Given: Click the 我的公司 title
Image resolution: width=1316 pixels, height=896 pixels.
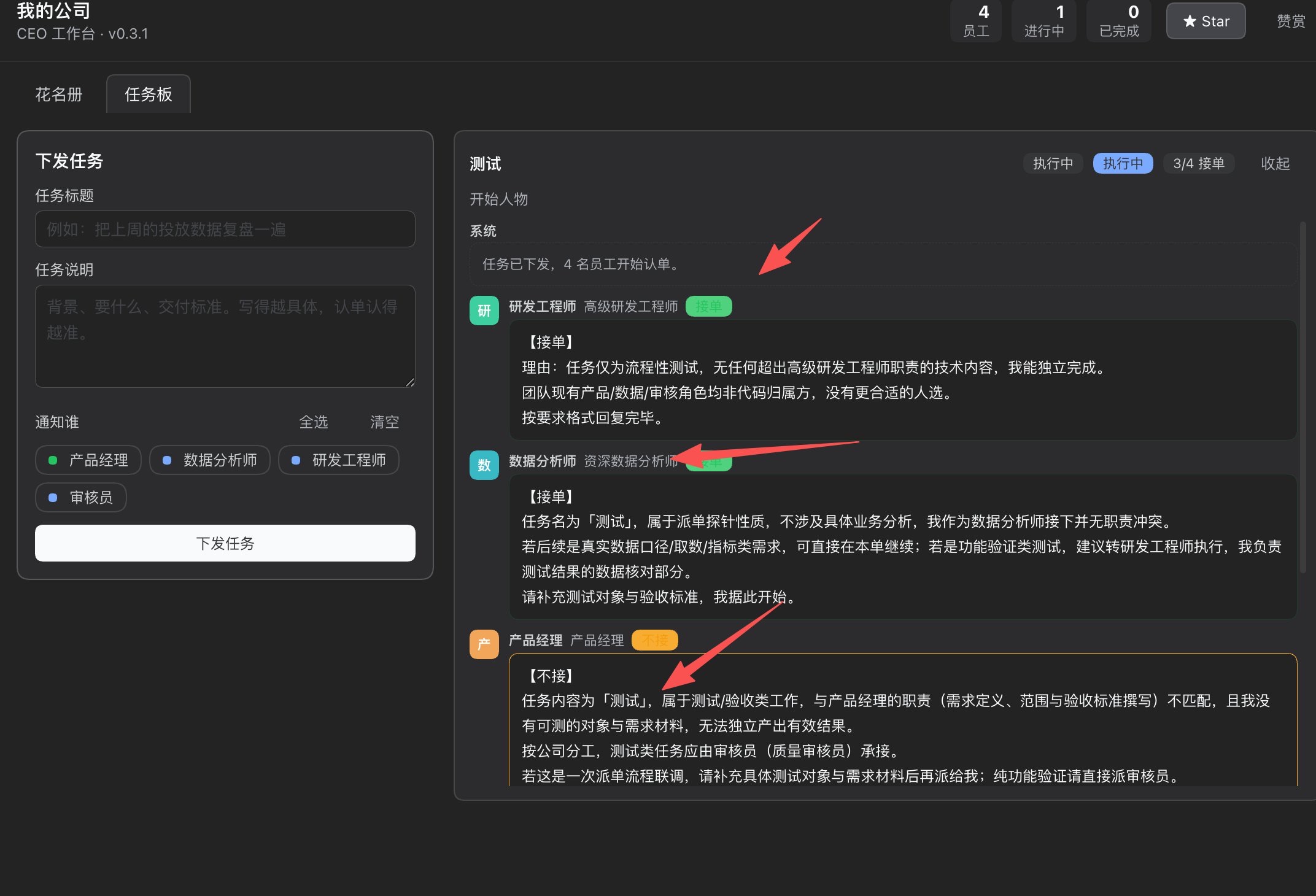Looking at the screenshot, I should coord(53,10).
